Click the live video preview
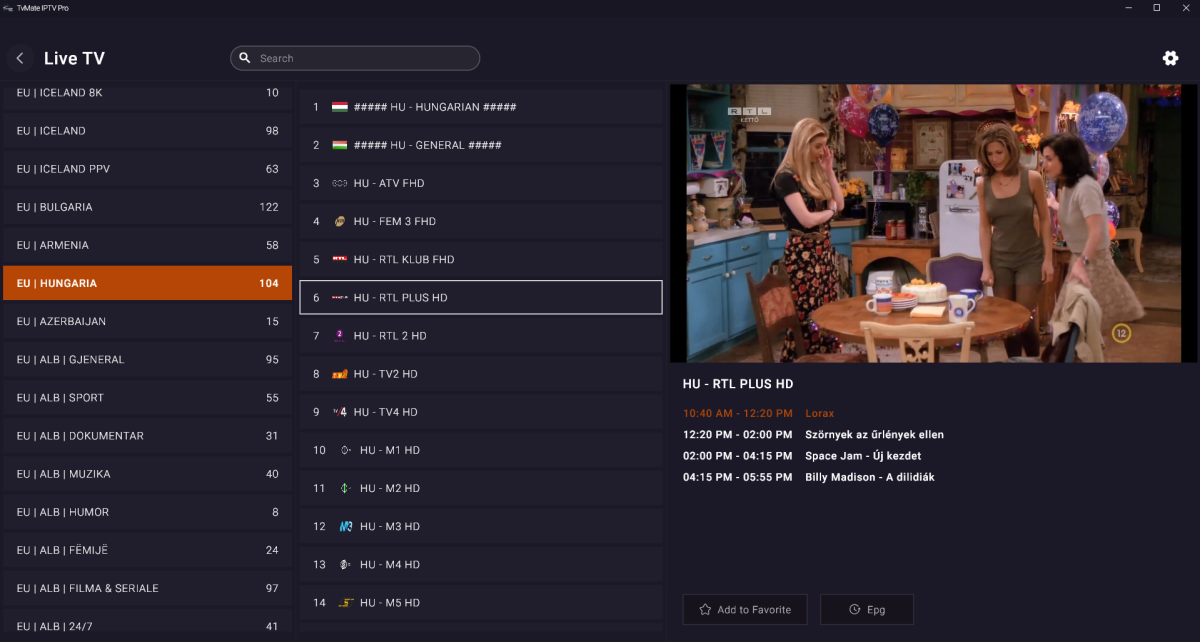This screenshot has width=1200, height=642. (x=932, y=223)
